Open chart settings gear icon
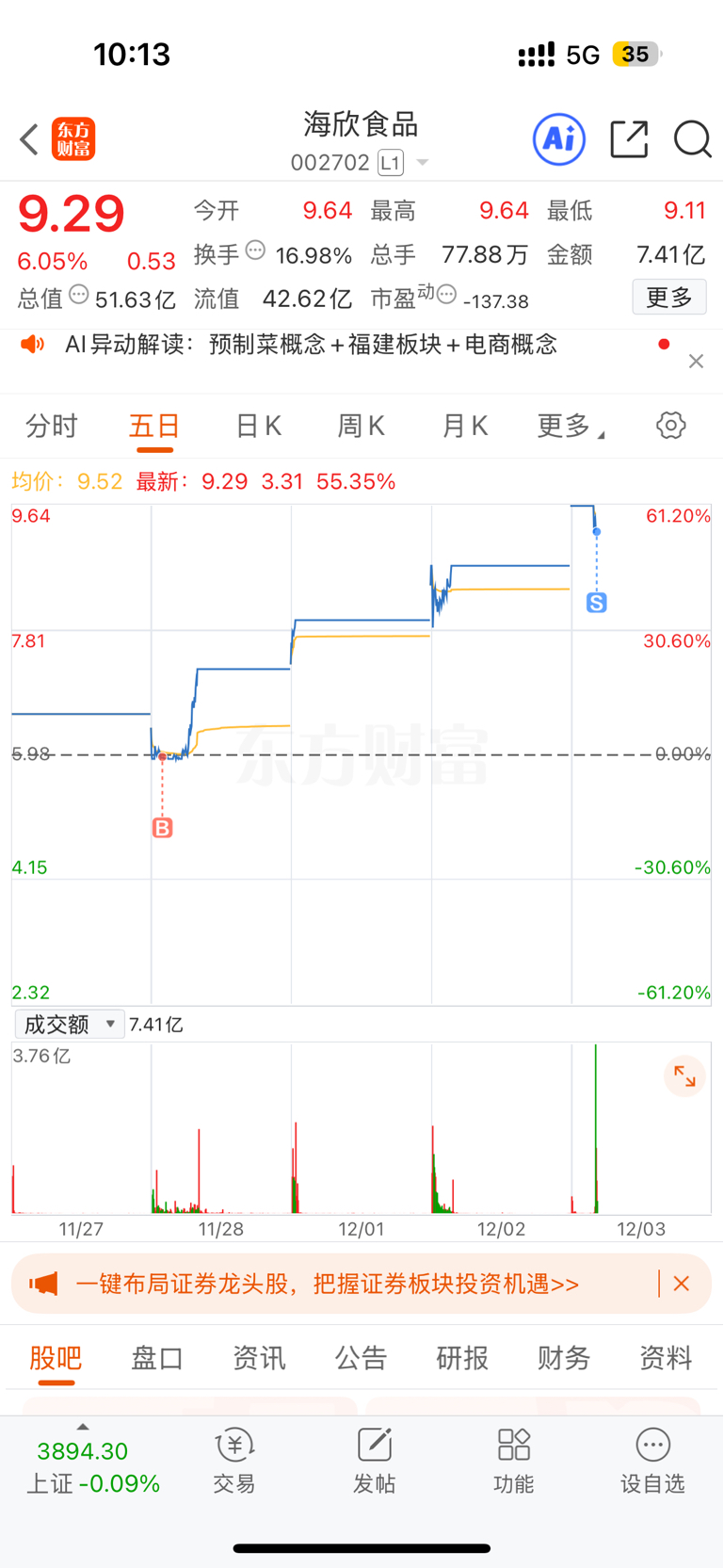Screen dimensions: 724x1568 coord(670,426)
